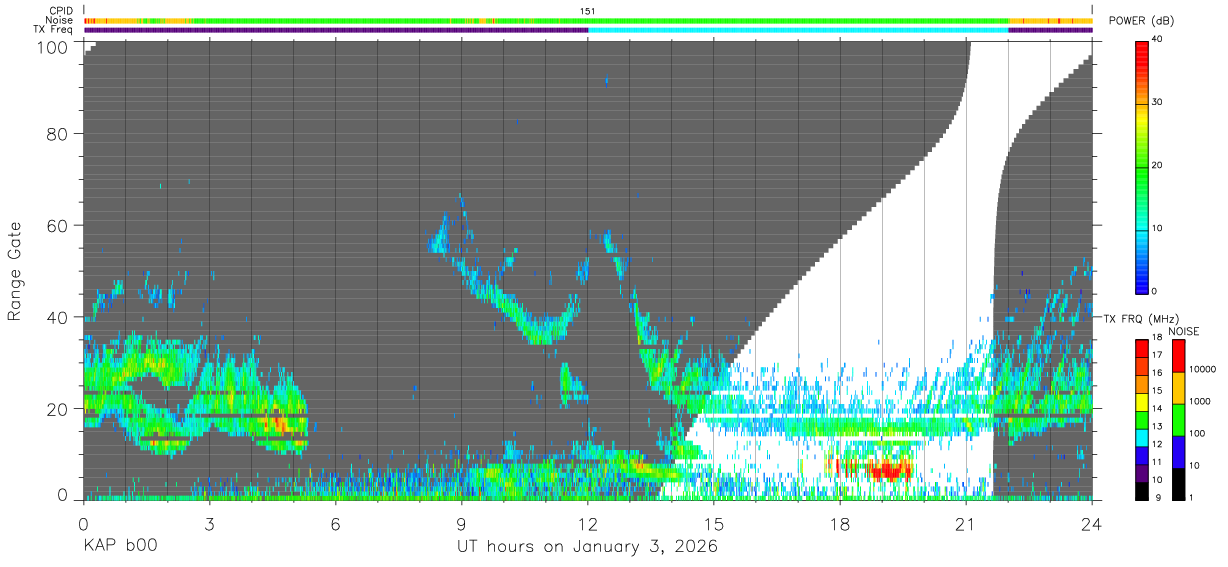Click the CPID value '151'
Viewport: 1228px width, 567px height.
pyautogui.click(x=588, y=11)
